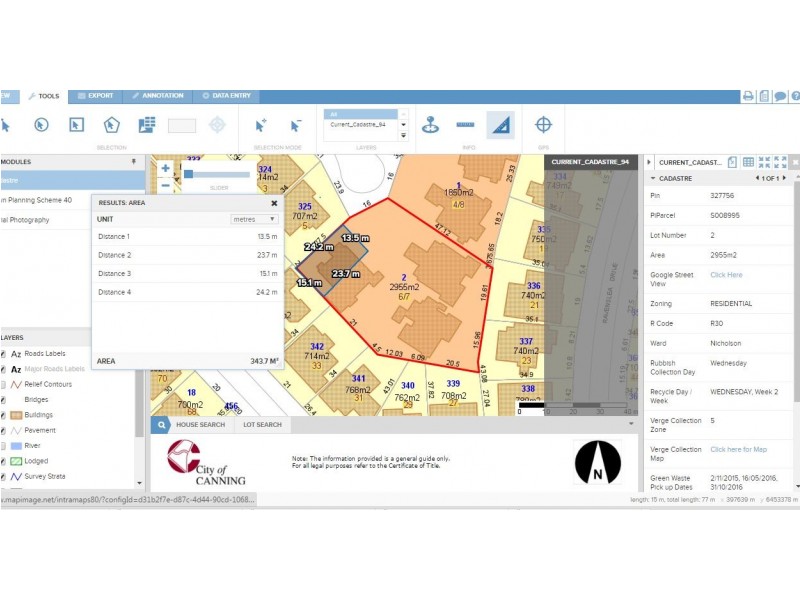This screenshot has height=600, width=800.
Task: Open the ANNOTATION tab
Action: pyautogui.click(x=158, y=96)
